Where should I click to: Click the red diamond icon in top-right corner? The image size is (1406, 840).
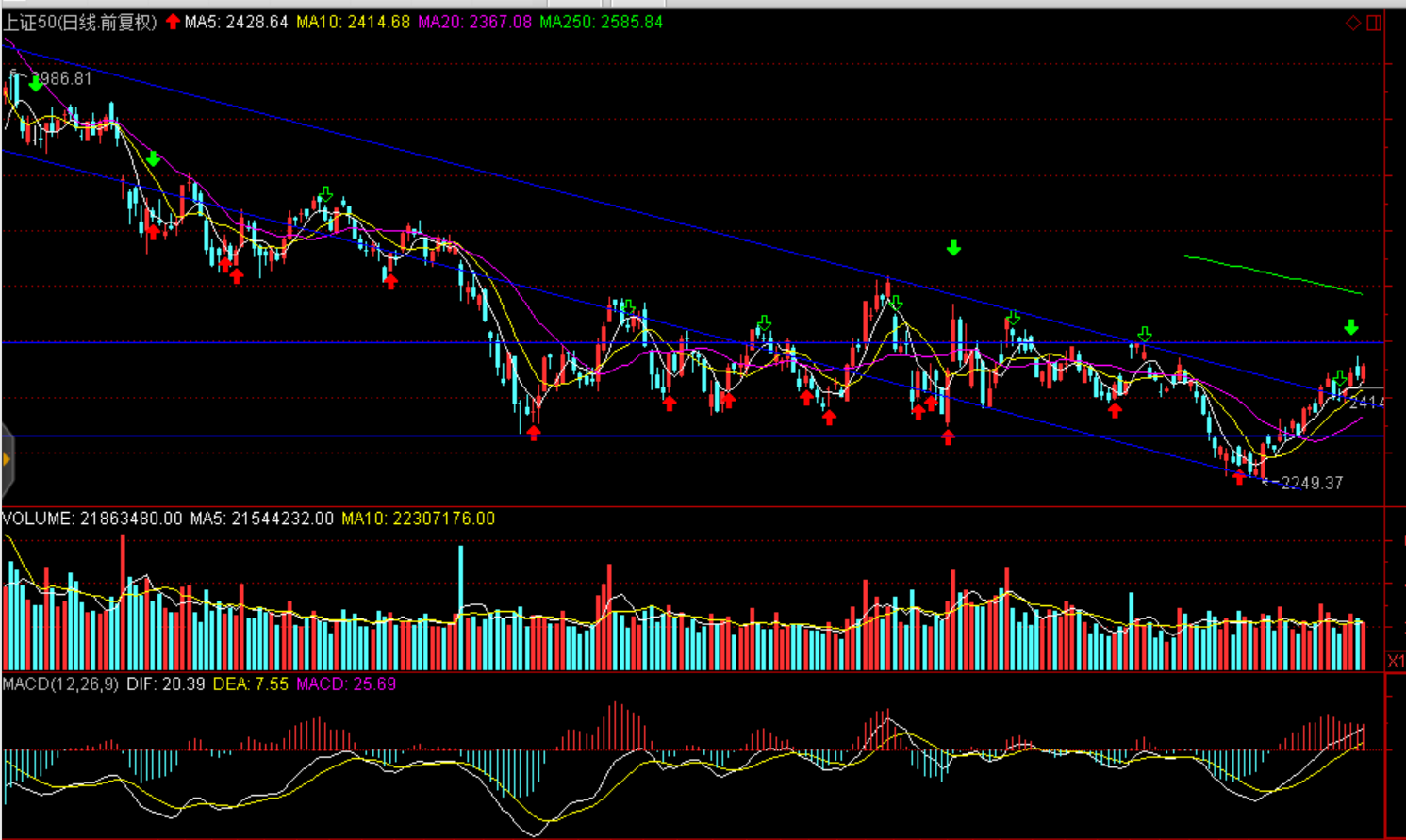point(1352,23)
